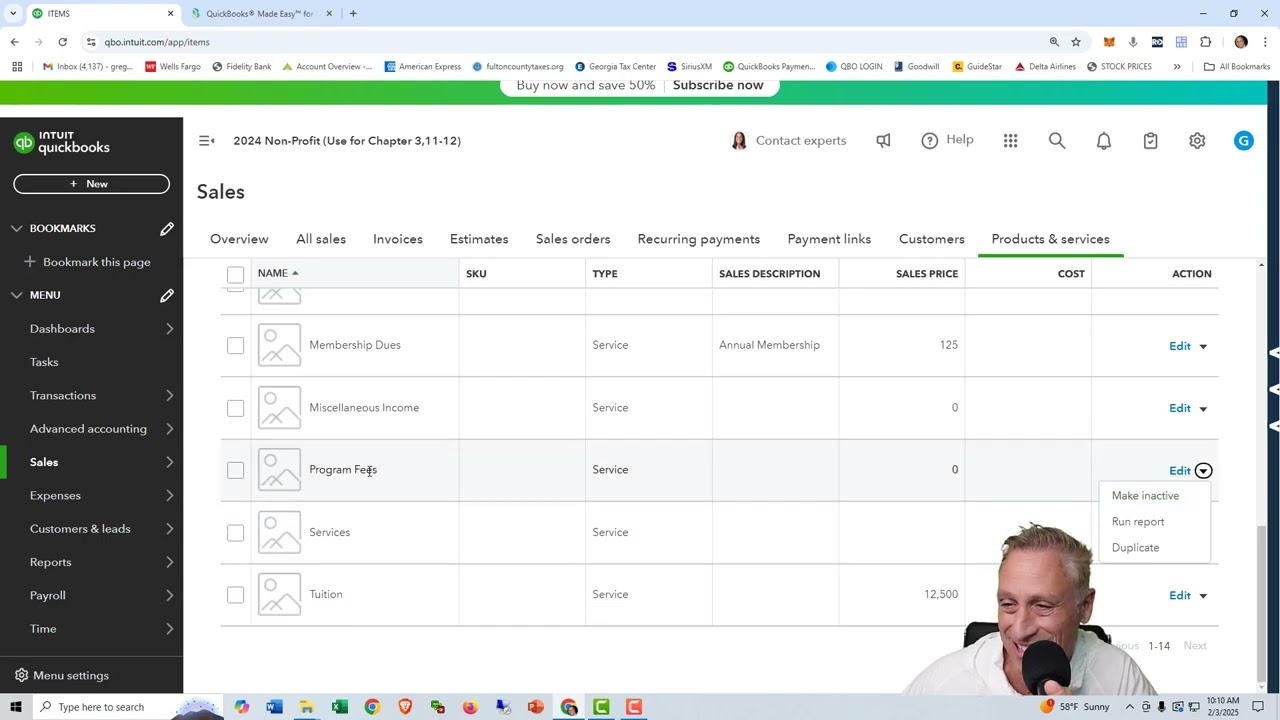
Task: Open the Chrome apps grid in bookmarks bar
Action: 17,67
